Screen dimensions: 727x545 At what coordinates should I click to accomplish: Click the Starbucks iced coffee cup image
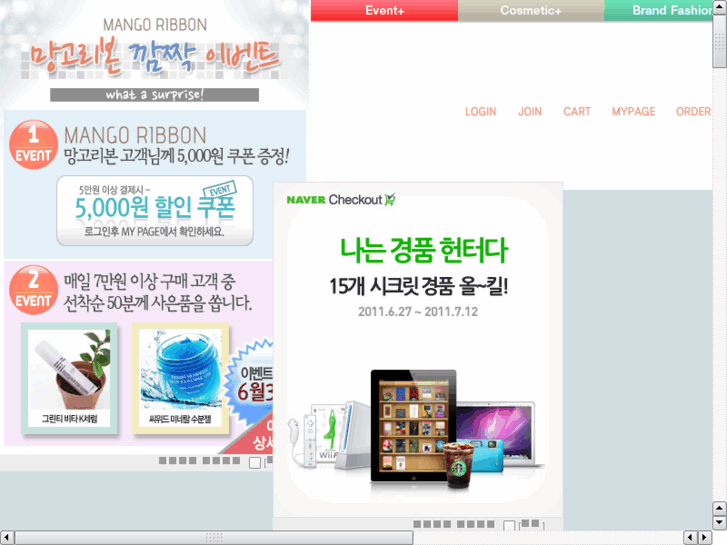point(459,465)
